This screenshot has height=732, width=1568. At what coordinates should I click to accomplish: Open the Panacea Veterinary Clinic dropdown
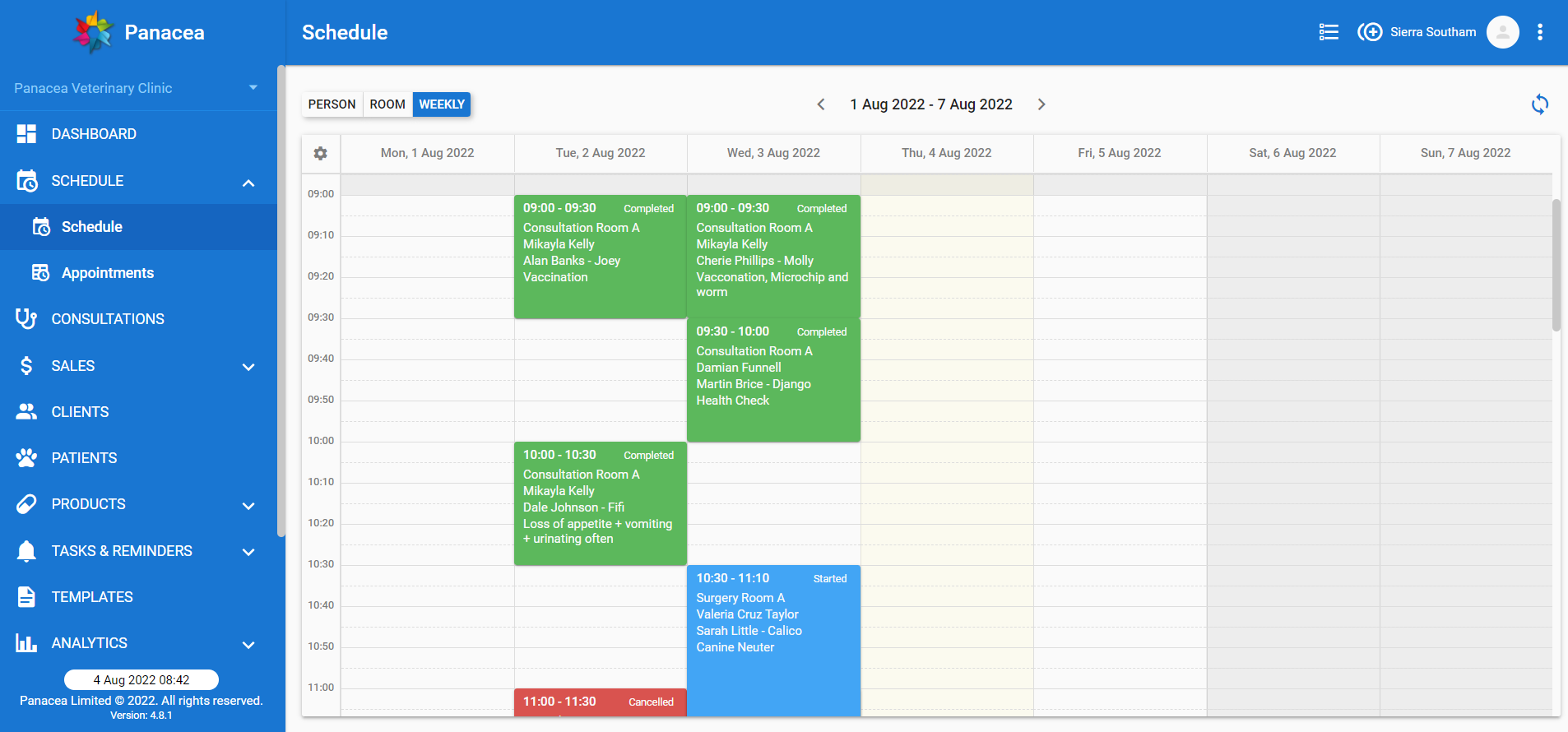pos(138,88)
